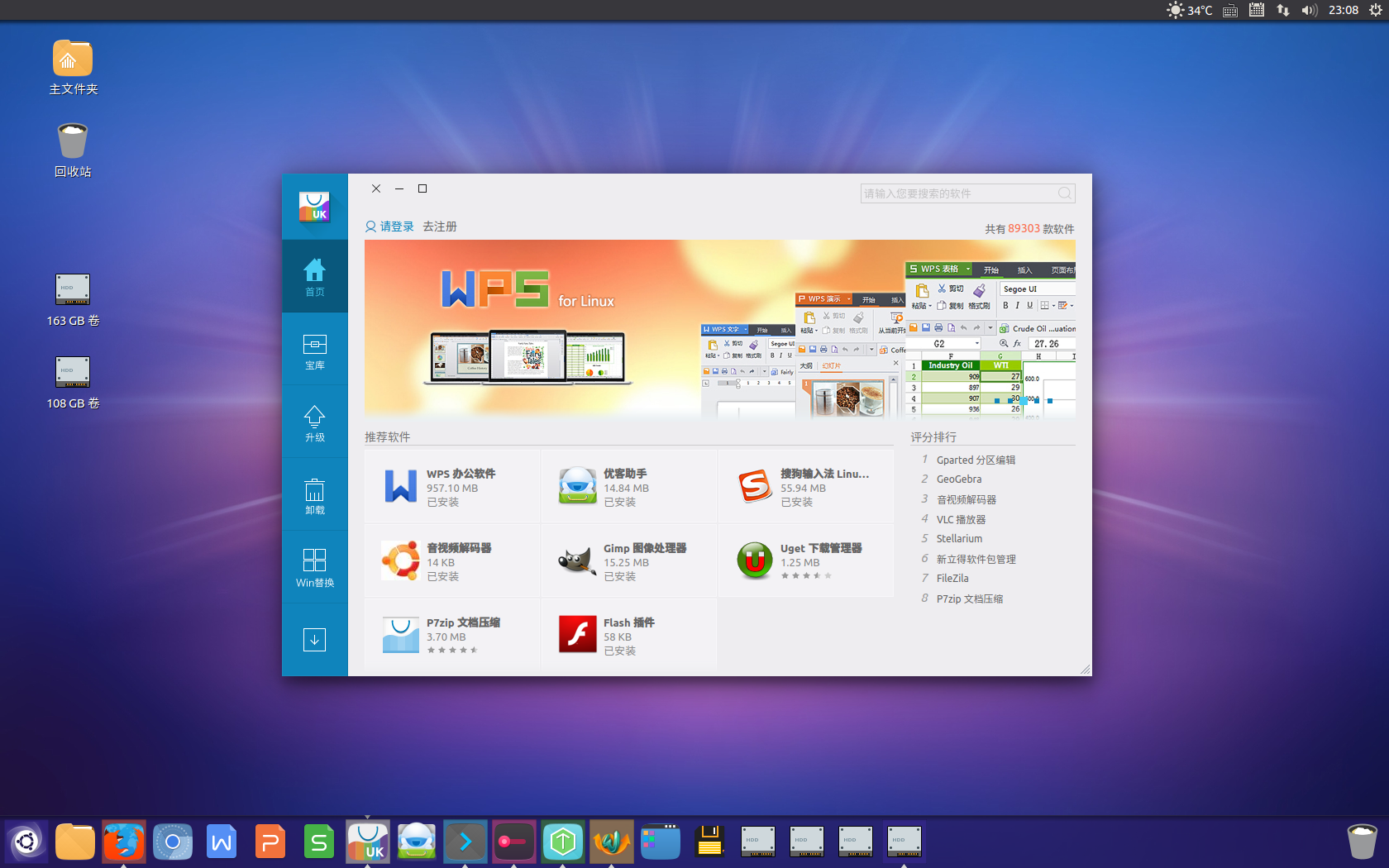Open the 主文件夹 desktop folder
1389x868 pixels.
tap(73, 68)
